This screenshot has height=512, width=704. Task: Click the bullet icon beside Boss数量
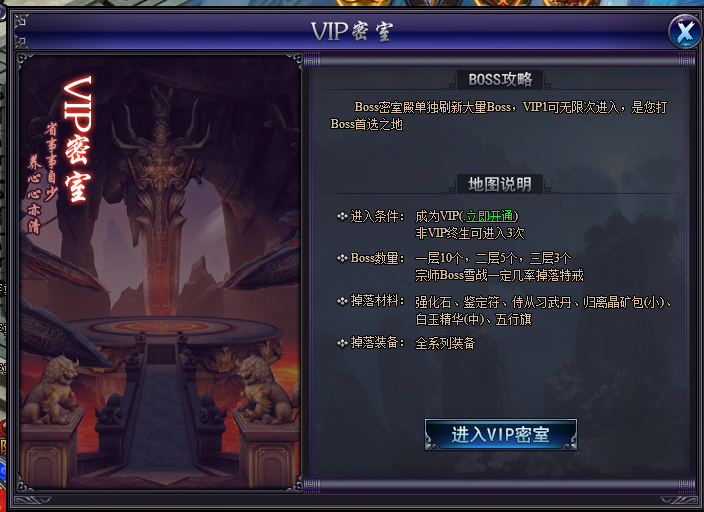pos(342,258)
